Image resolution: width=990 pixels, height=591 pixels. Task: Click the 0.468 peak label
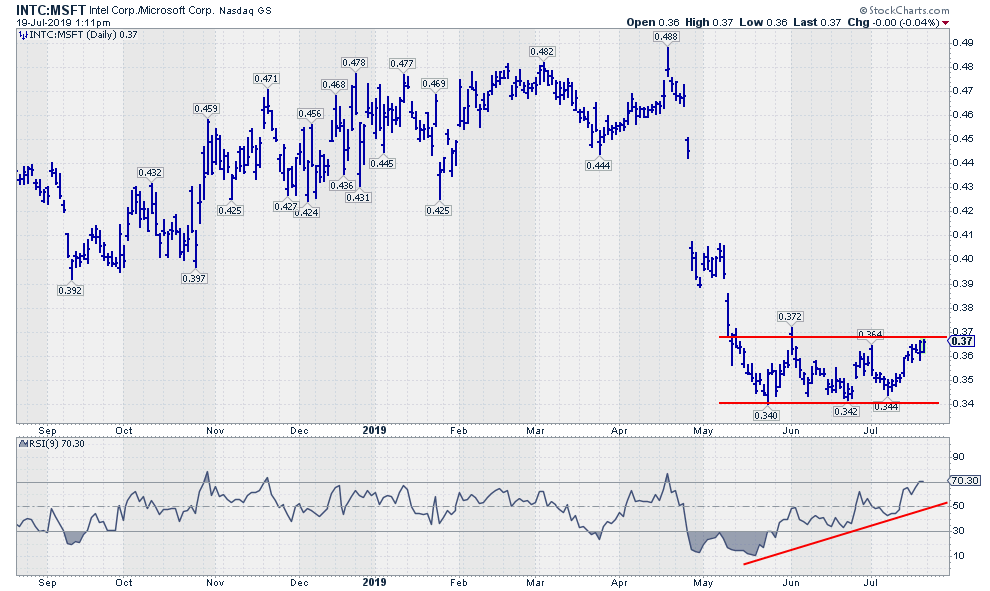point(334,85)
